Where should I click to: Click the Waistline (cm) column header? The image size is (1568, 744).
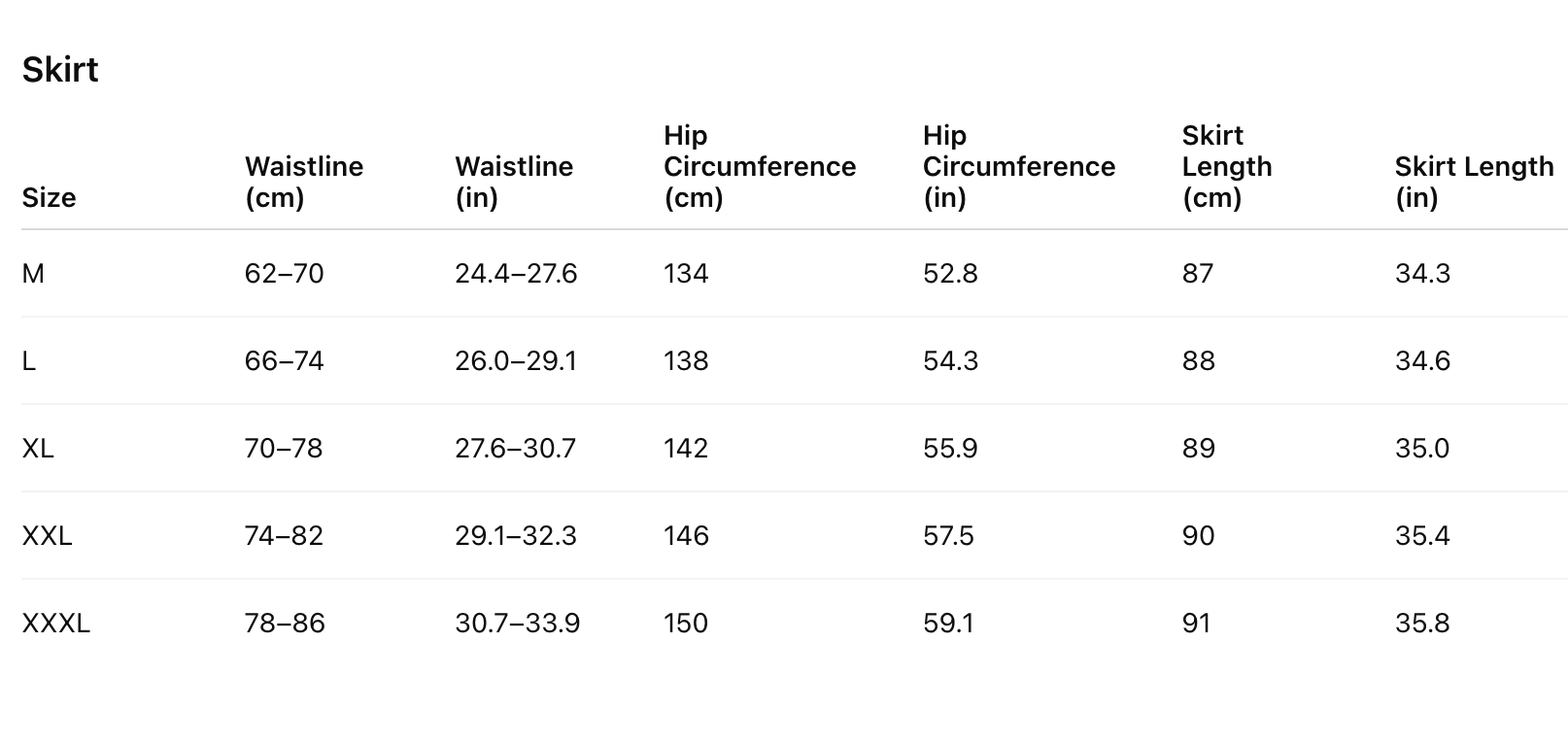(304, 182)
